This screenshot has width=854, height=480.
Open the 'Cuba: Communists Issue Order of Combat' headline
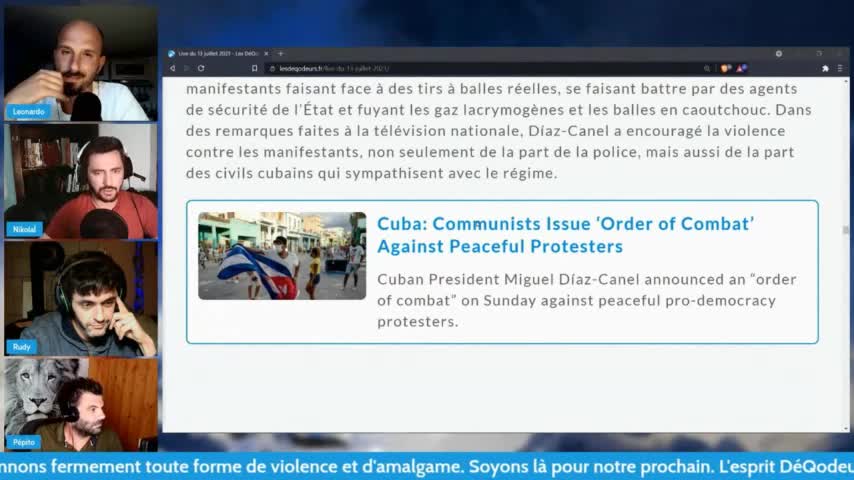(x=565, y=235)
